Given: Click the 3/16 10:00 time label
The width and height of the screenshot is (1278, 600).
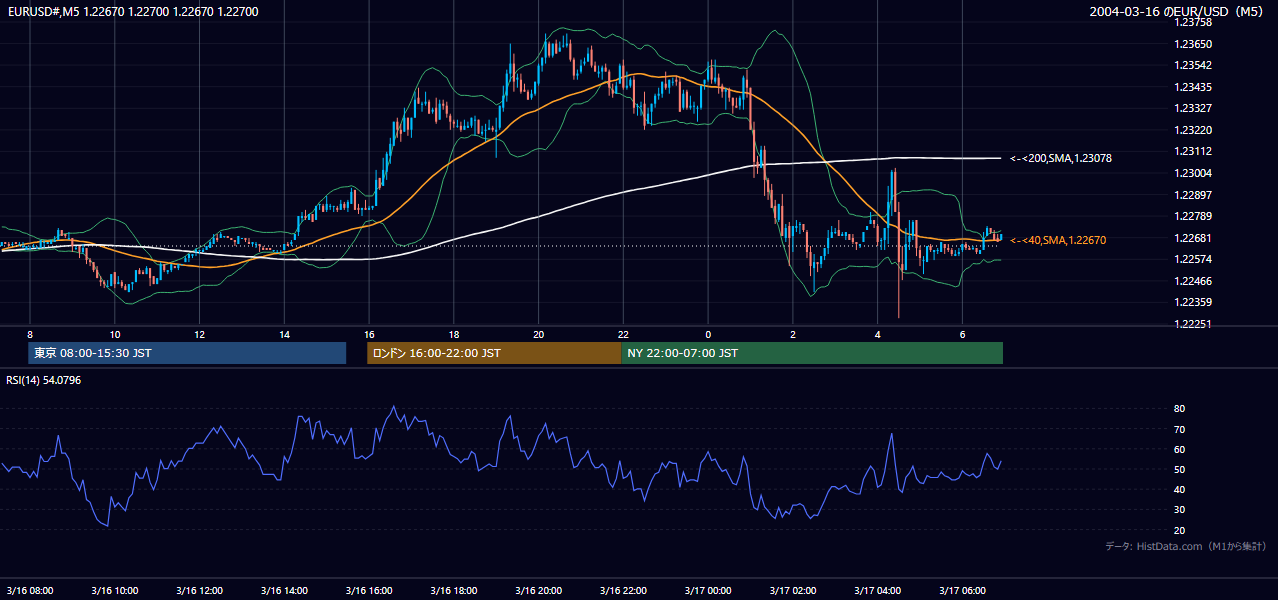Looking at the screenshot, I should pyautogui.click(x=115, y=590).
